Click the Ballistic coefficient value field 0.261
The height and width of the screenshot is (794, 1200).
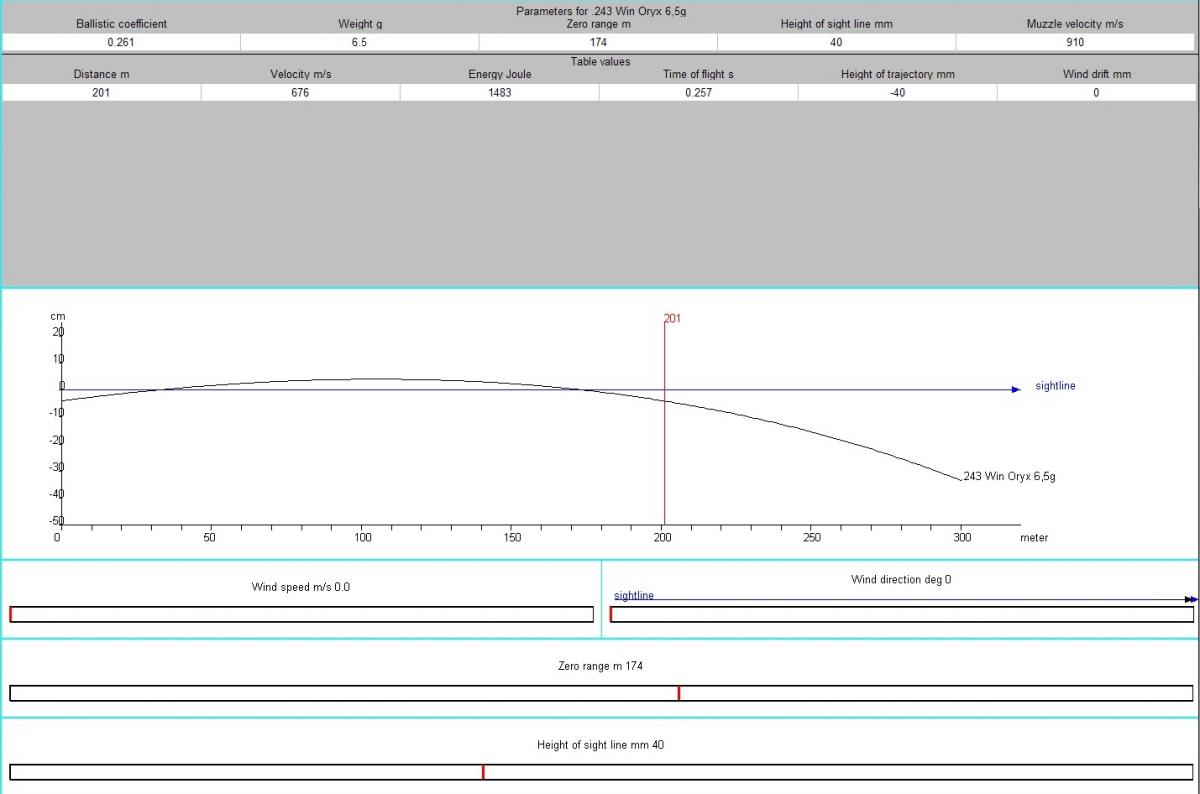point(121,42)
